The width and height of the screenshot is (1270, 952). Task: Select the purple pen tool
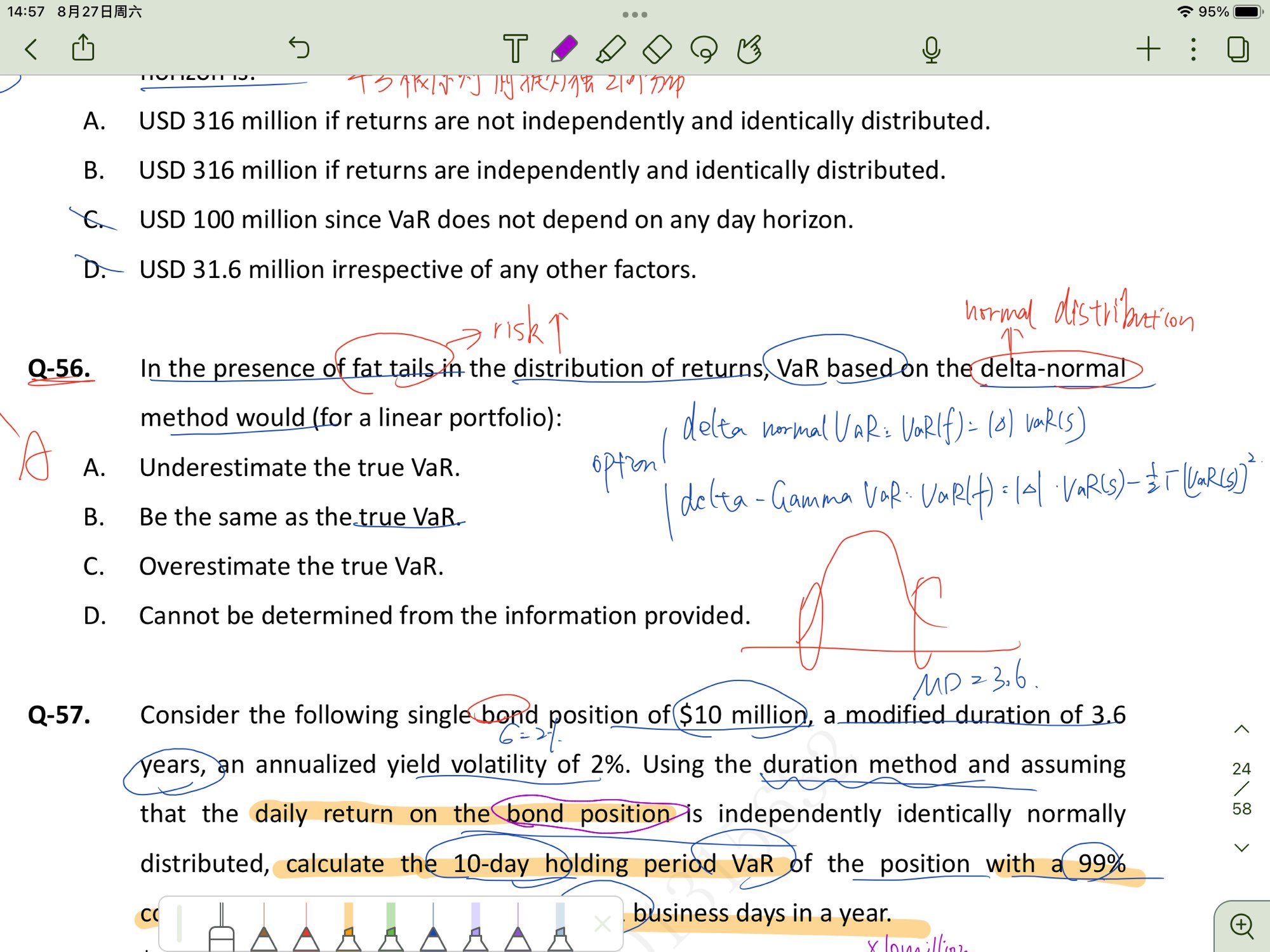point(564,49)
